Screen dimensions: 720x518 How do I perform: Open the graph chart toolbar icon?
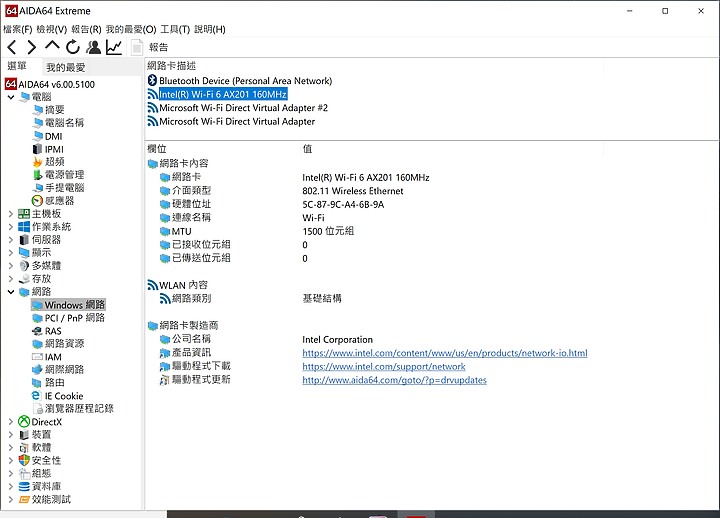click(114, 47)
